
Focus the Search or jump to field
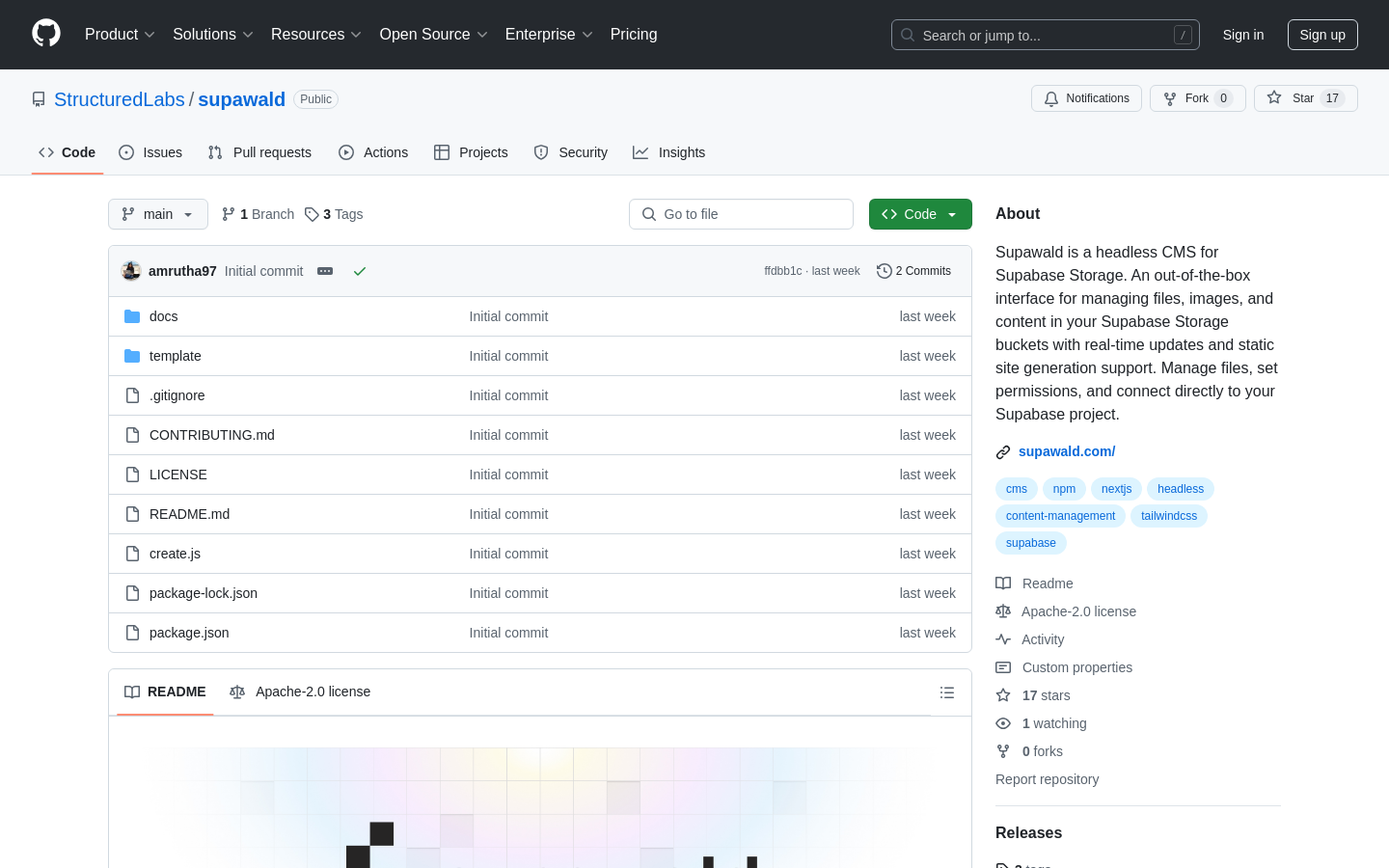1046,35
